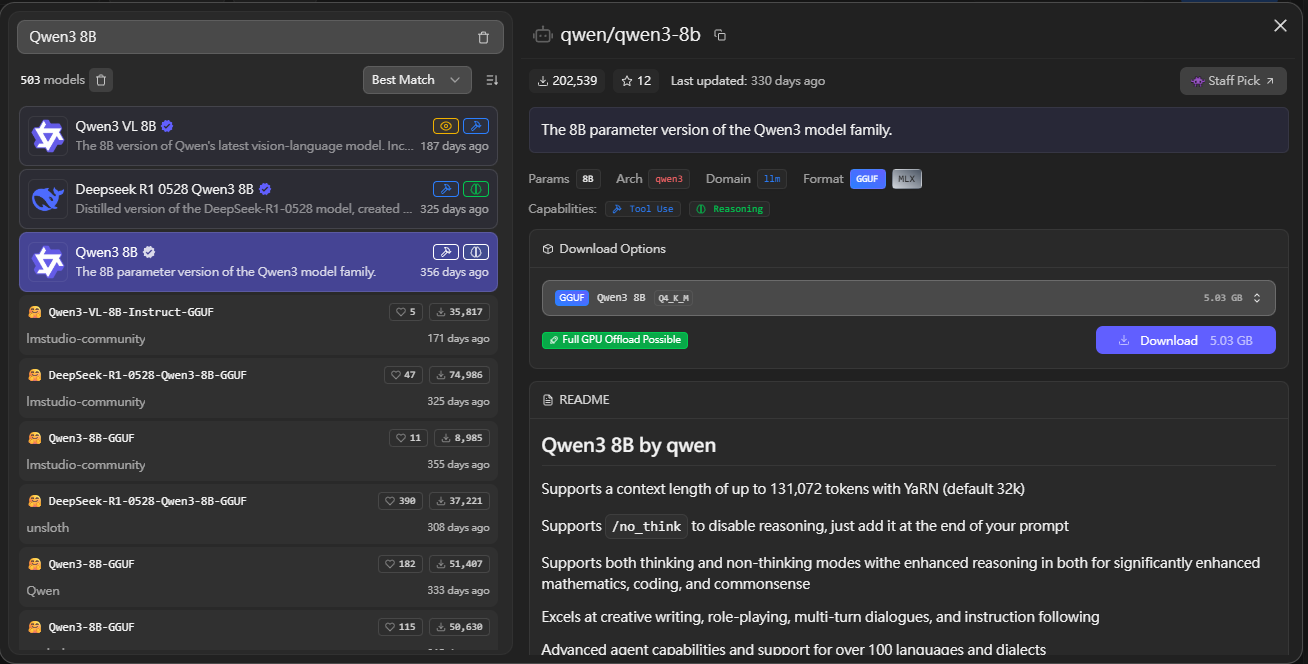Download the 5.03 GB Qwen3 8B model
The height and width of the screenshot is (664, 1308).
click(1186, 340)
